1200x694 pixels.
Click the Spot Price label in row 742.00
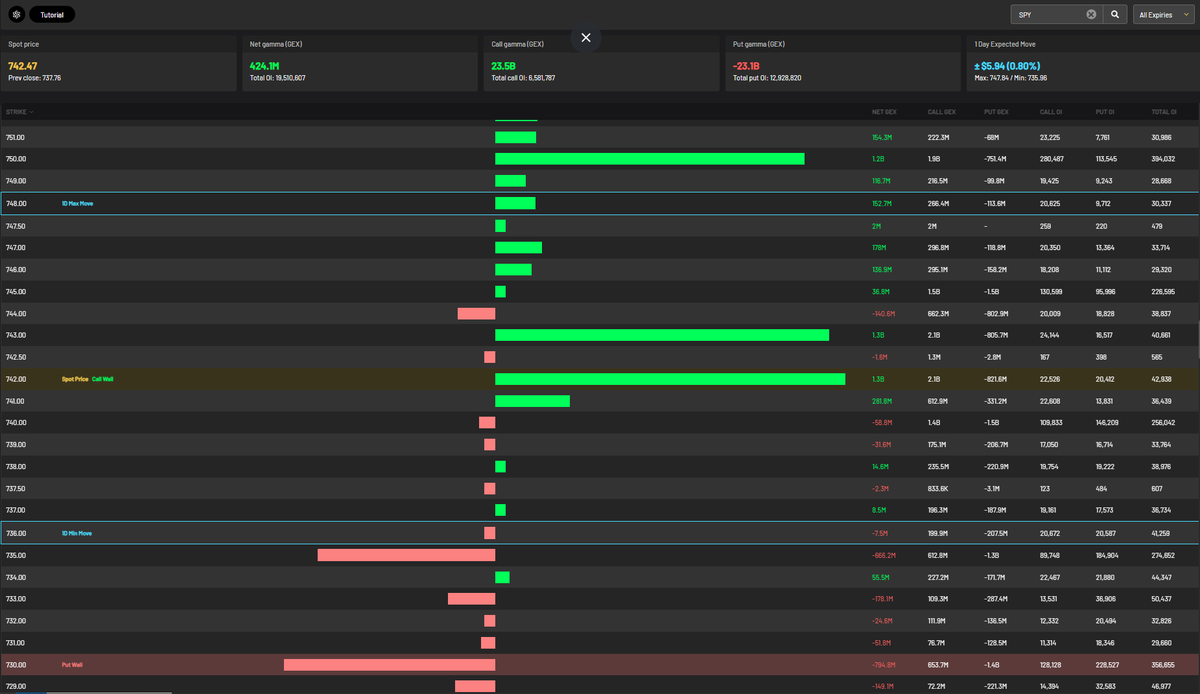75,379
